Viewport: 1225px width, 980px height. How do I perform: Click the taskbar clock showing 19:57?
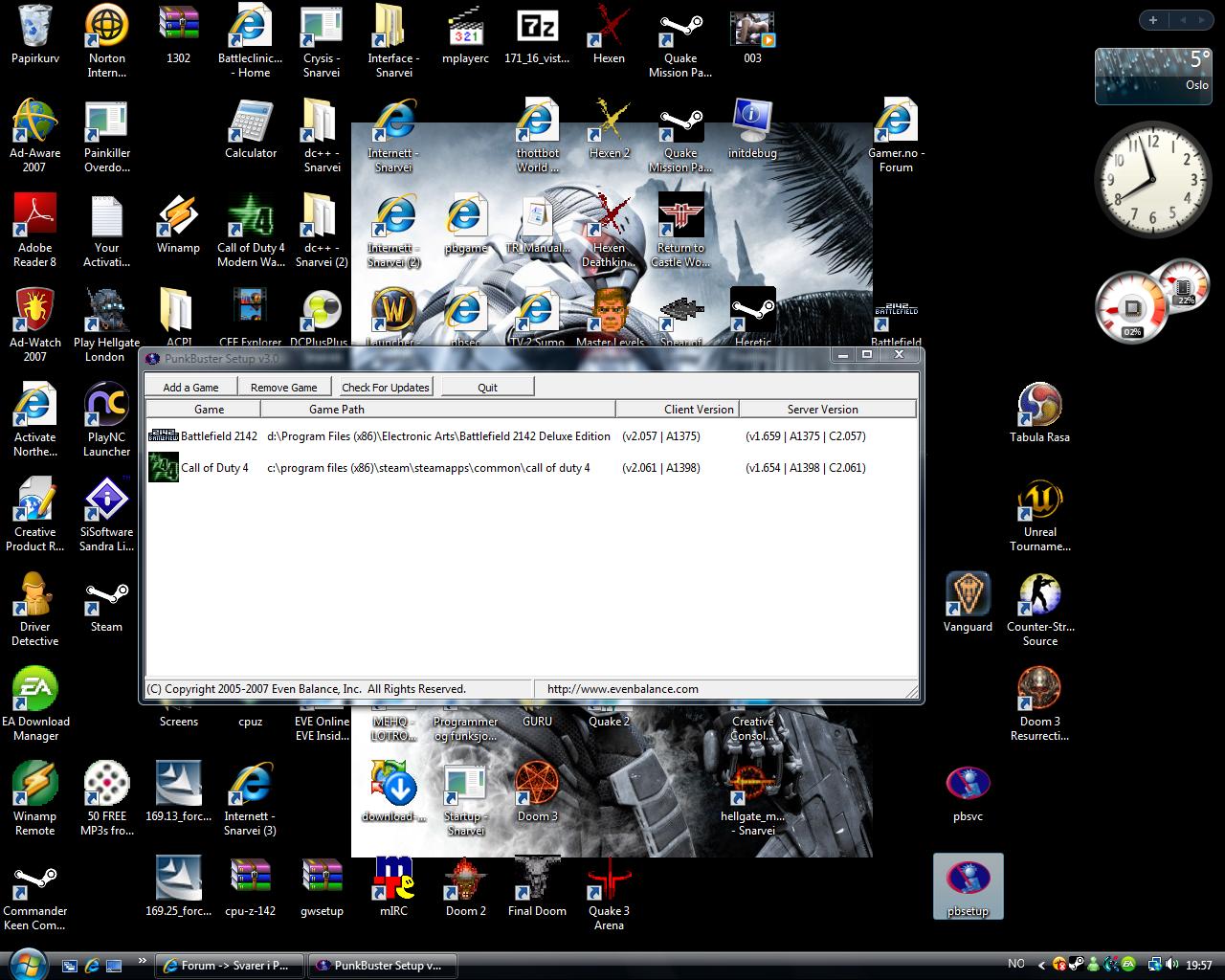1198,965
